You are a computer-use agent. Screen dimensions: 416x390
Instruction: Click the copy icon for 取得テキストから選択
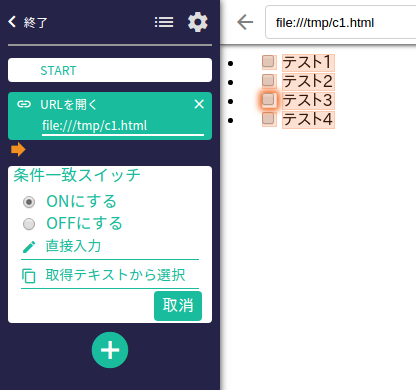pos(29,276)
